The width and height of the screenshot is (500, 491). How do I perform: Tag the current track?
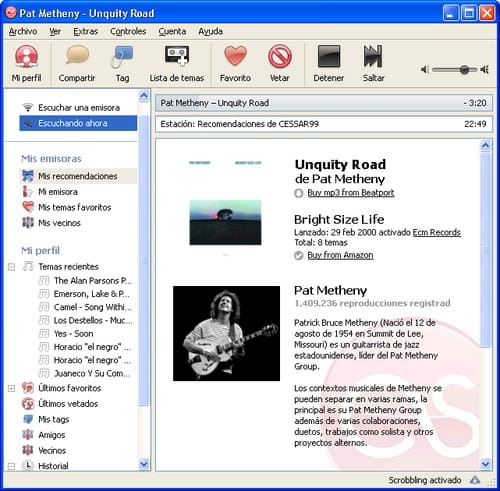(x=122, y=63)
